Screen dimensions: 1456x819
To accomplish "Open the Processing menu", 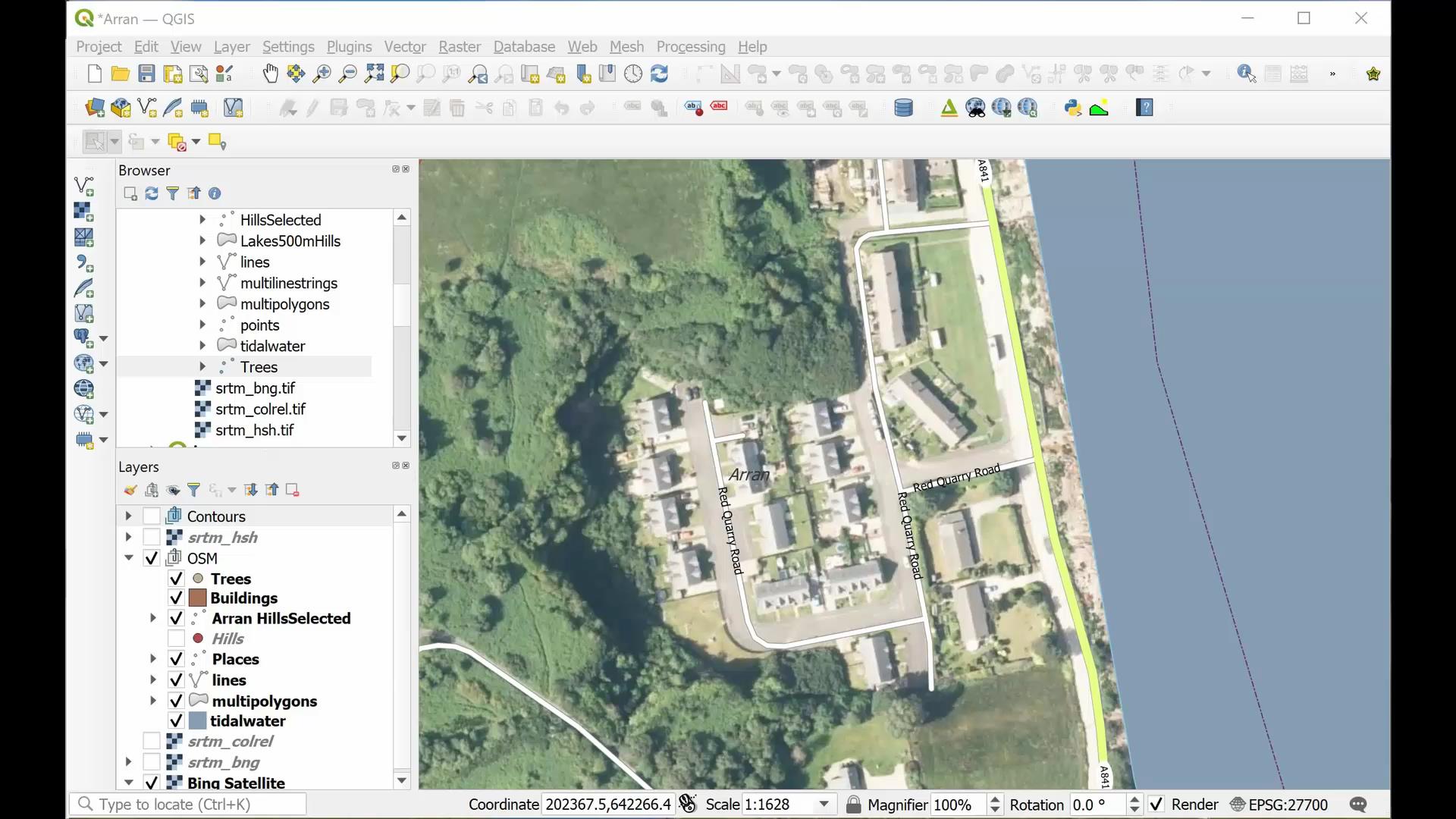I will point(690,46).
